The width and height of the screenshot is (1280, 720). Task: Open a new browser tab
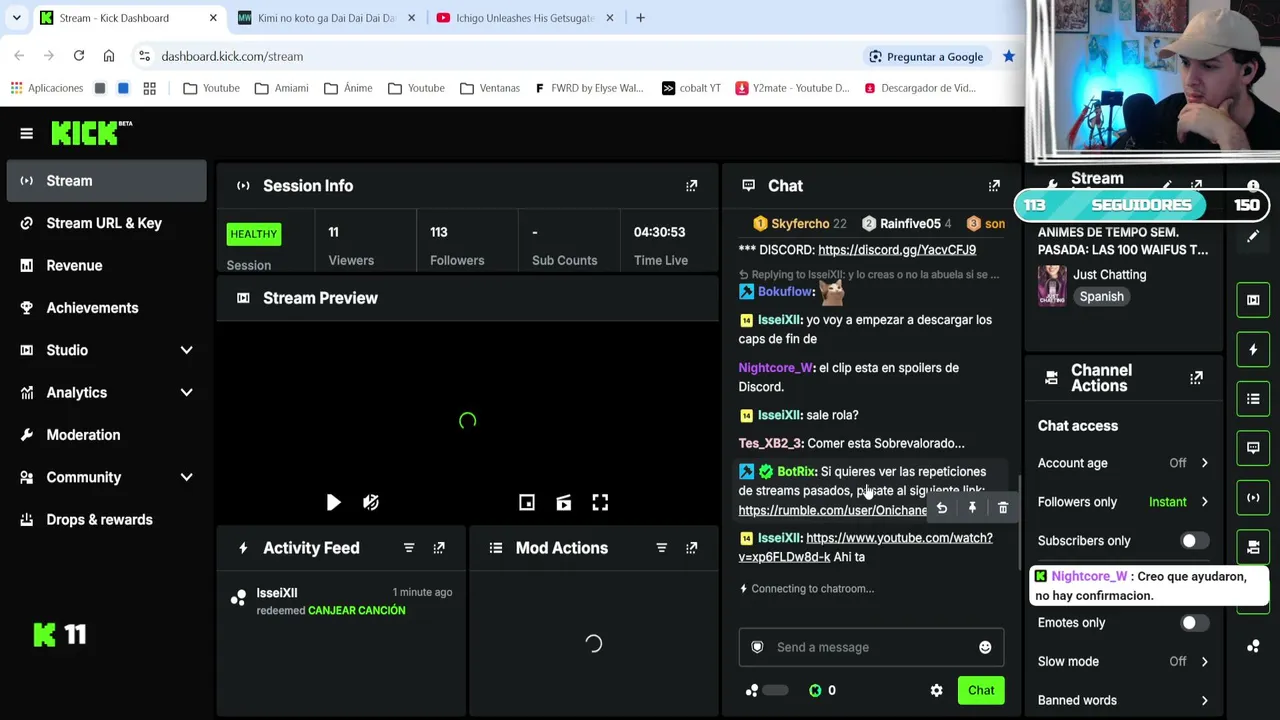pos(640,18)
